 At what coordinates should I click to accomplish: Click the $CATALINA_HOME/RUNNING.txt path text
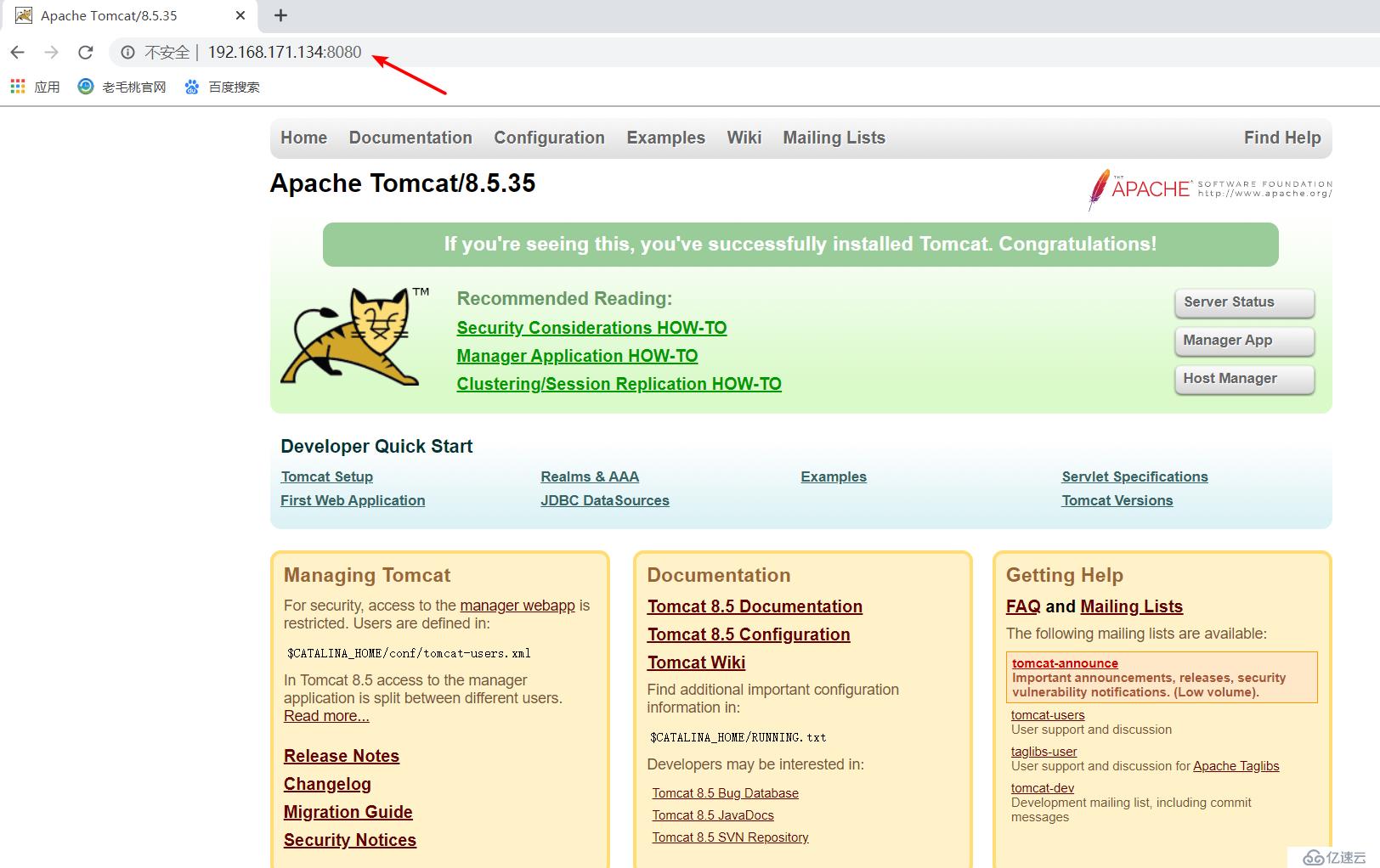(x=738, y=737)
